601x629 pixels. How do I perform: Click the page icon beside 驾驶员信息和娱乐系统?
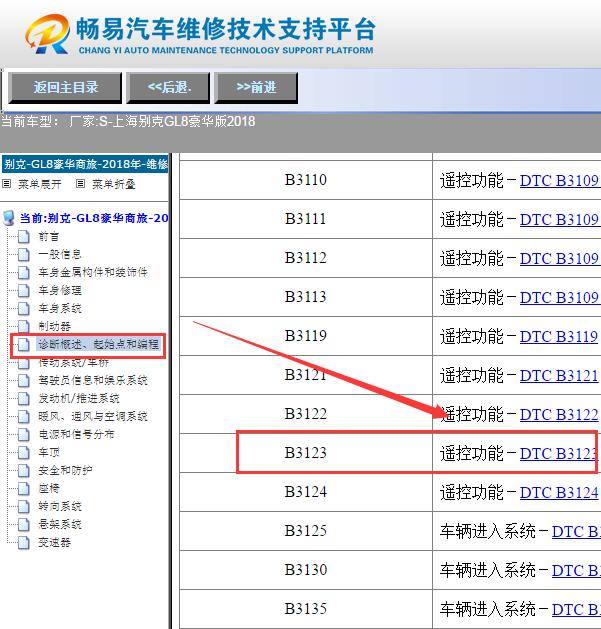[24, 380]
